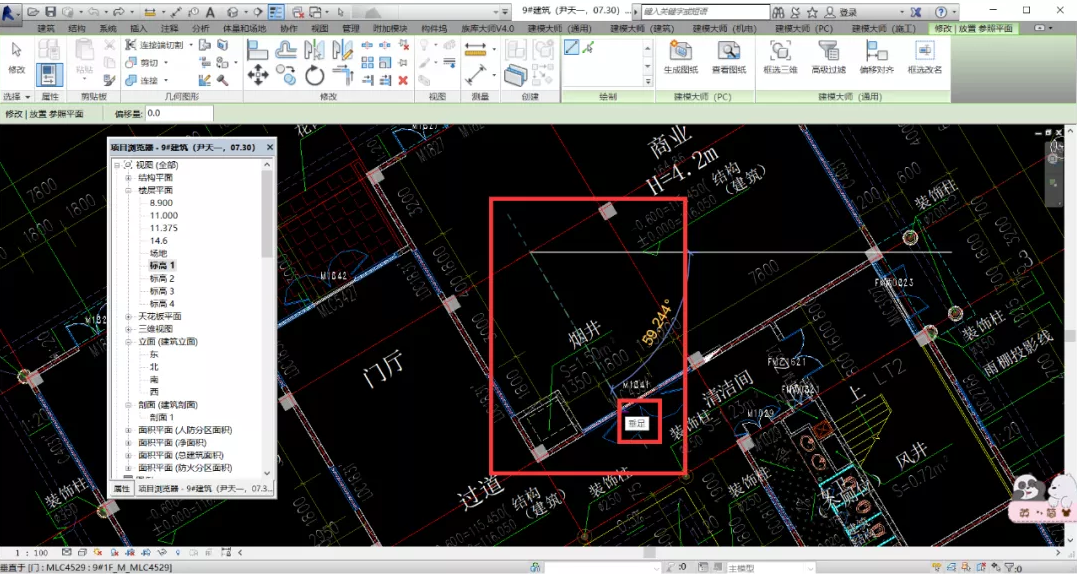This screenshot has width=1077, height=574.
Task: Toggle the Pick Lines option in 绘制 panel
Action: pos(587,47)
